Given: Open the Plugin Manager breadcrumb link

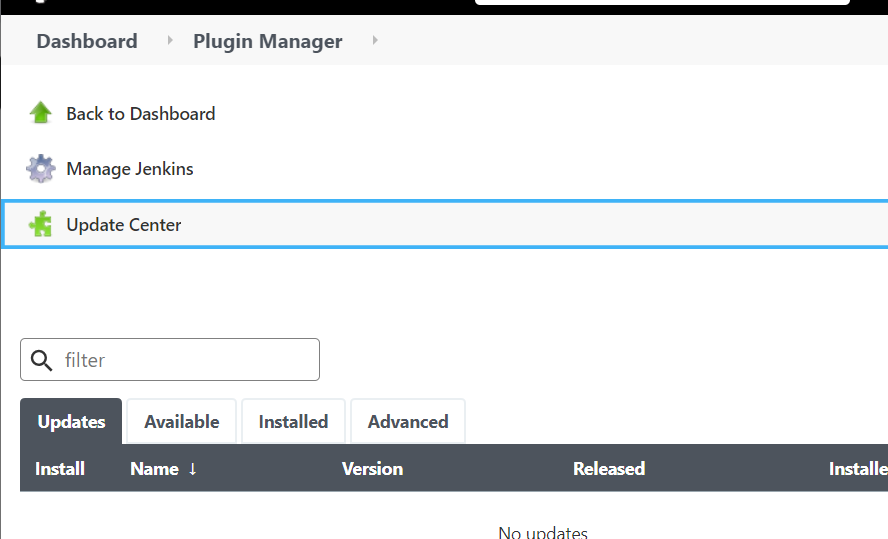Looking at the screenshot, I should (267, 41).
